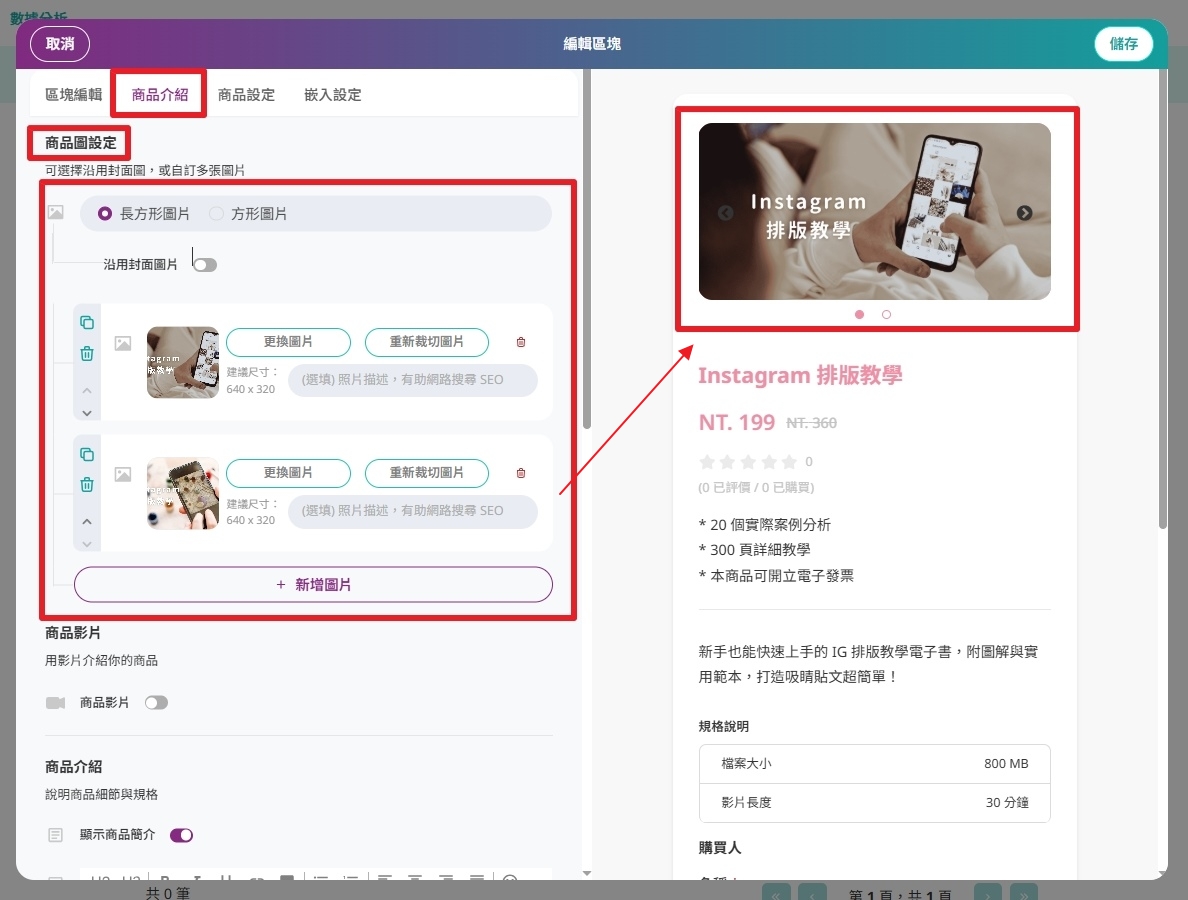Open the 商品介紹 tab

pyautogui.click(x=160, y=95)
